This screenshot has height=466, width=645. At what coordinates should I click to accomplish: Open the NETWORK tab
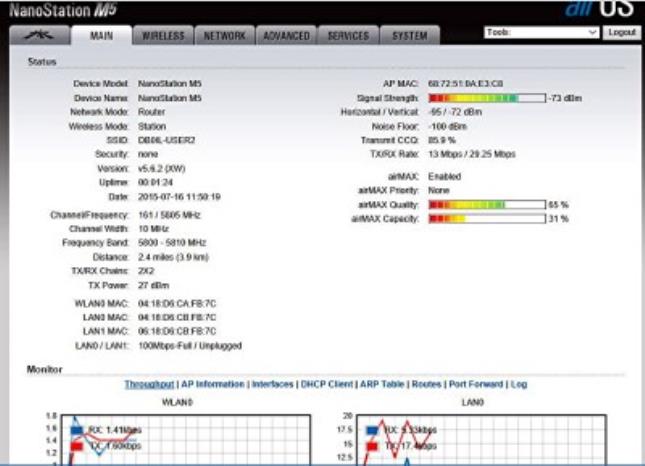(225, 35)
